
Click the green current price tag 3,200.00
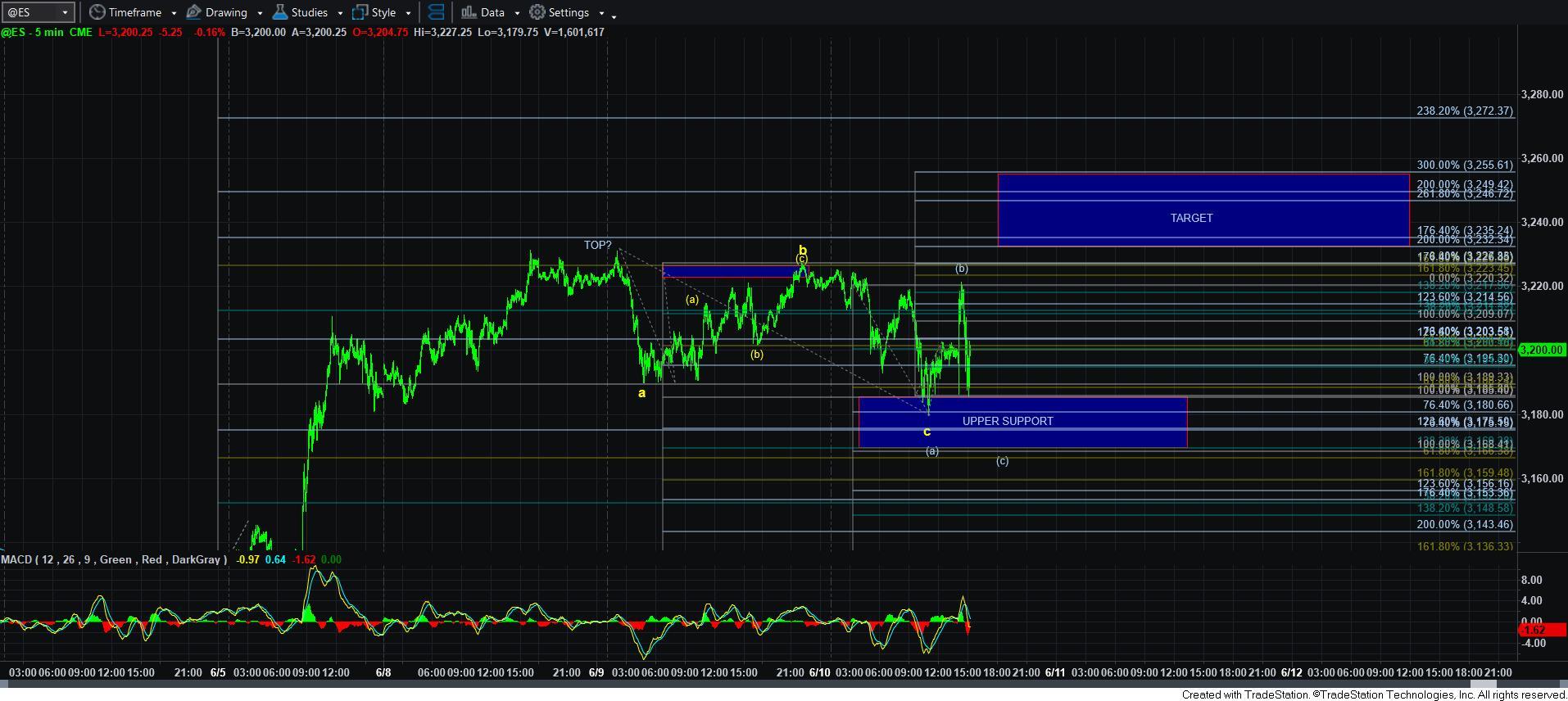tap(1543, 350)
